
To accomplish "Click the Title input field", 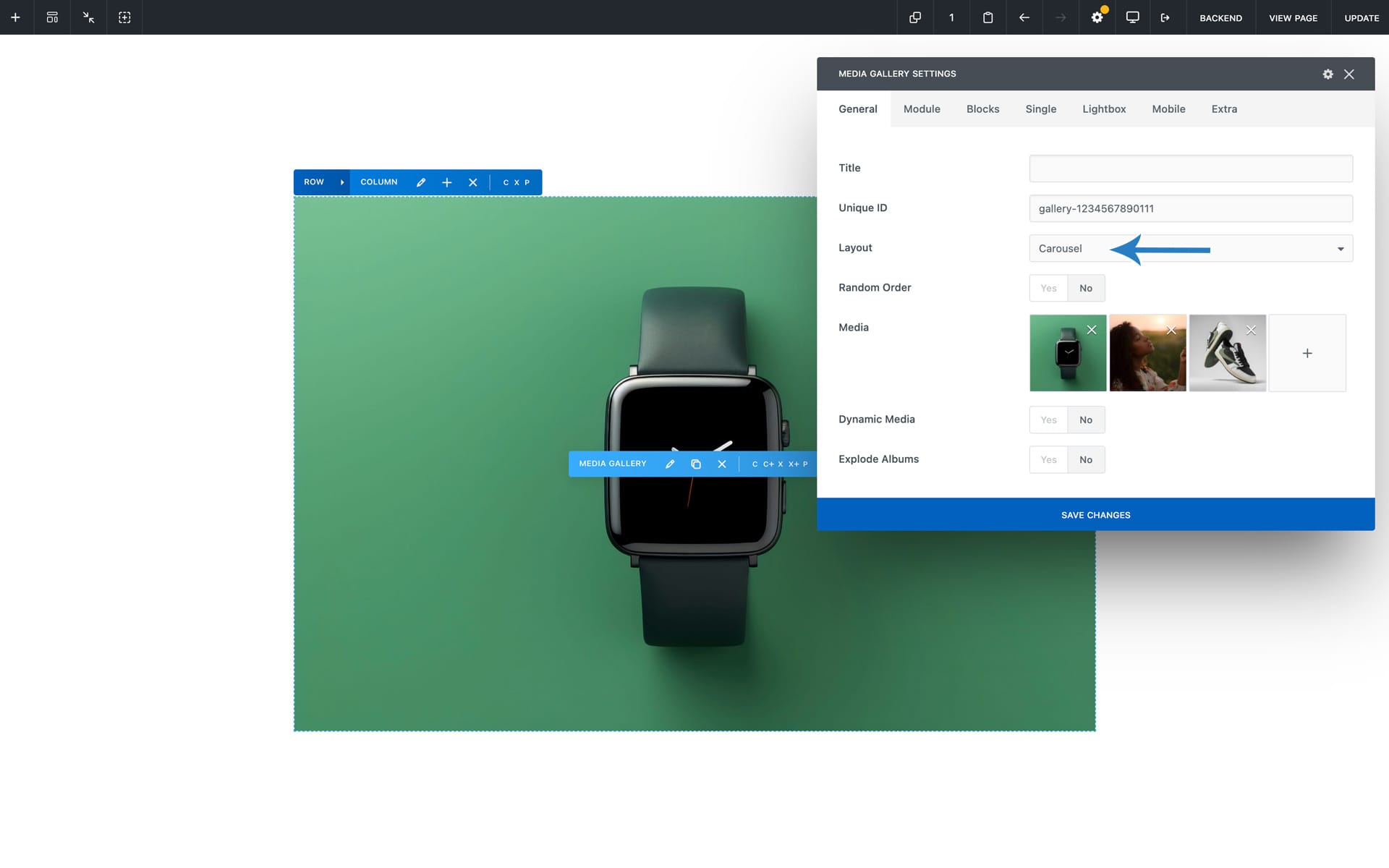I will pos(1190,169).
